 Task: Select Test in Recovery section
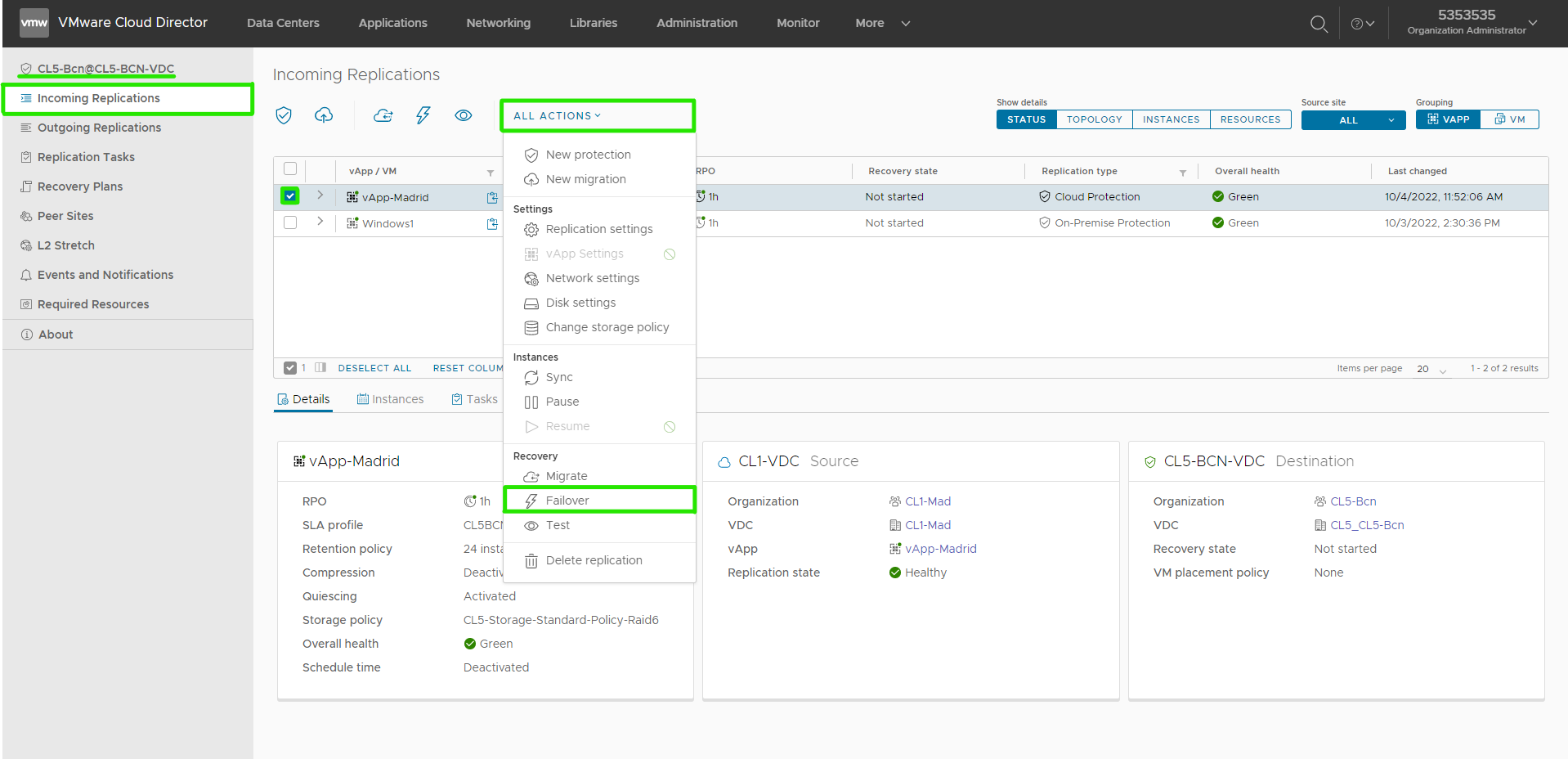(x=599, y=525)
